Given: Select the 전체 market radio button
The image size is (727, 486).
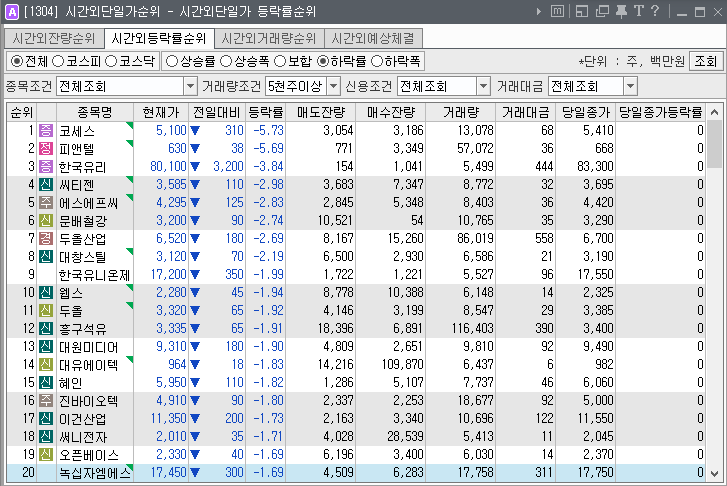Looking at the screenshot, I should pos(17,61).
